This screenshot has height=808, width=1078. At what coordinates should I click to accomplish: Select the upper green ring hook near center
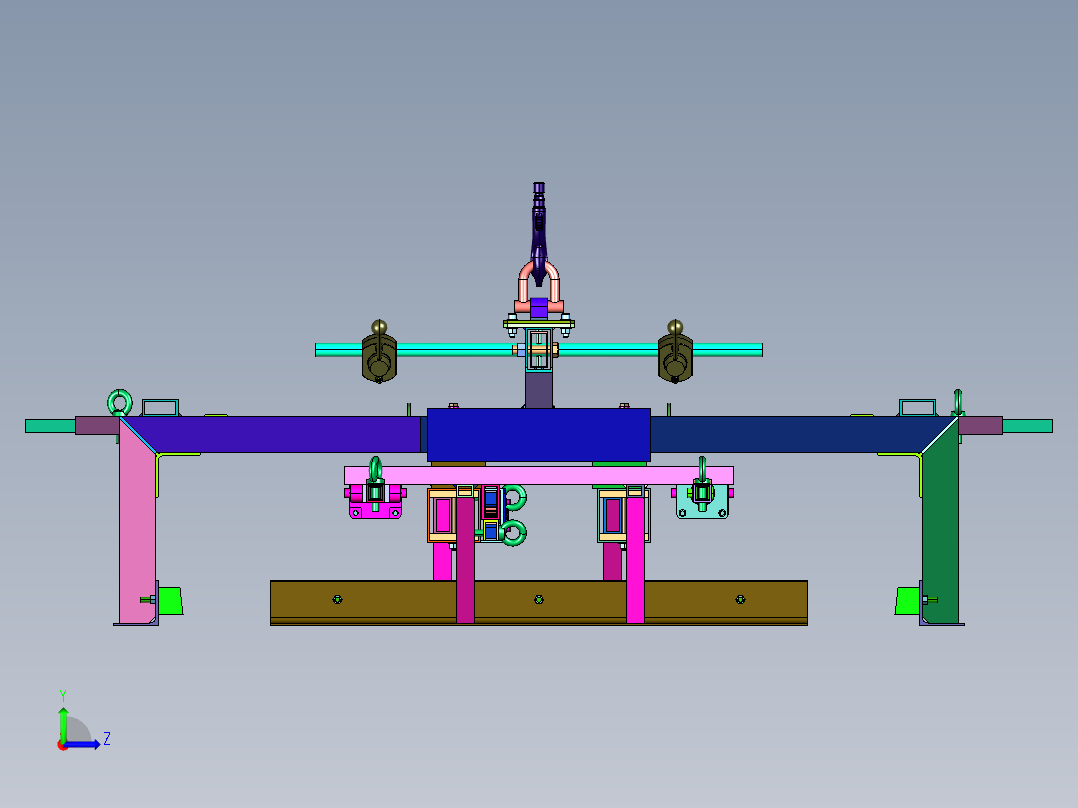(x=515, y=496)
